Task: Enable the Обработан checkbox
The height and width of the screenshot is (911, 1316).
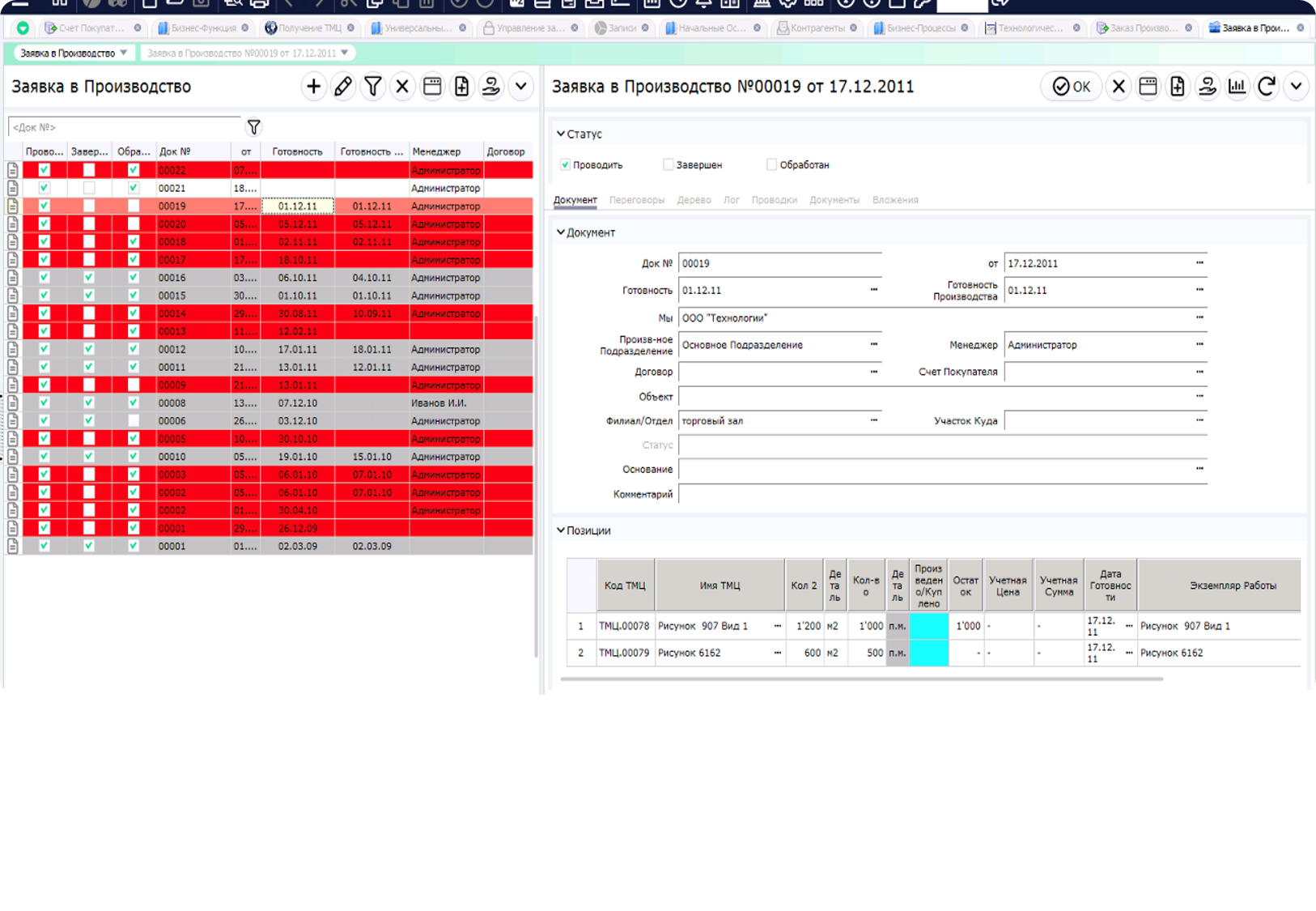Action: pyautogui.click(x=771, y=165)
